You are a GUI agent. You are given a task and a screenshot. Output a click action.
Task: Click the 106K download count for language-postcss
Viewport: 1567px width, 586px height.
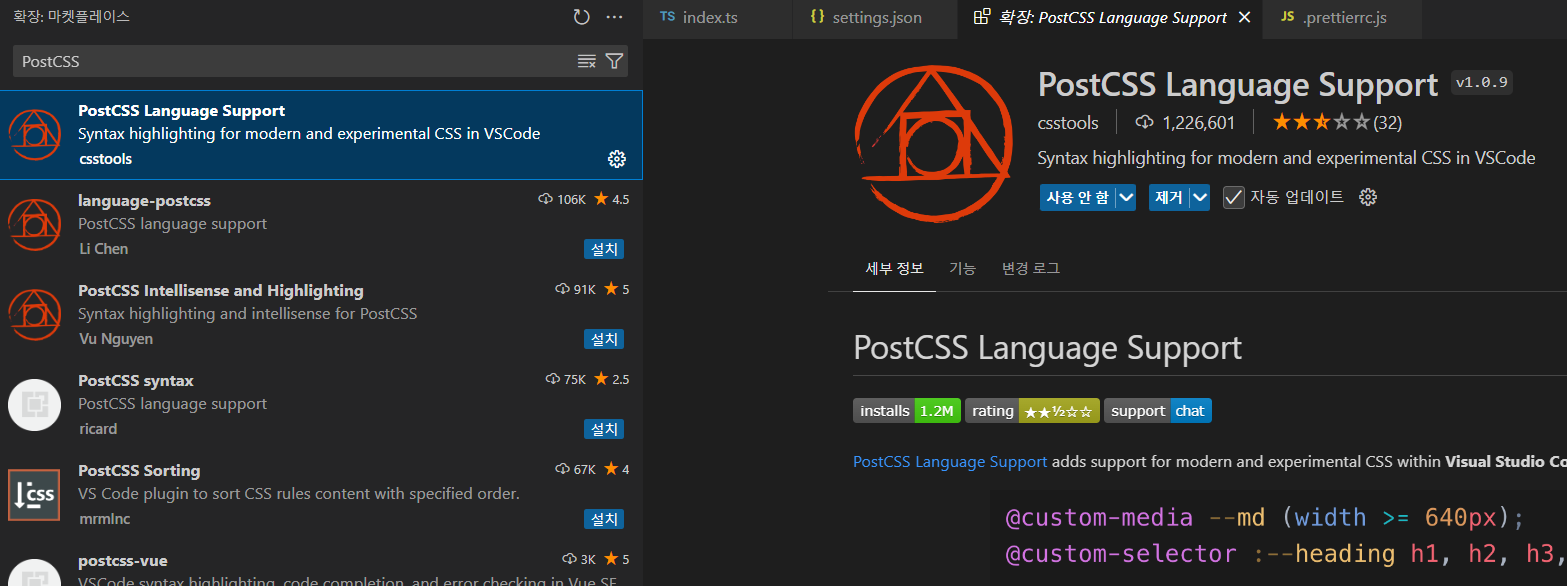point(571,199)
